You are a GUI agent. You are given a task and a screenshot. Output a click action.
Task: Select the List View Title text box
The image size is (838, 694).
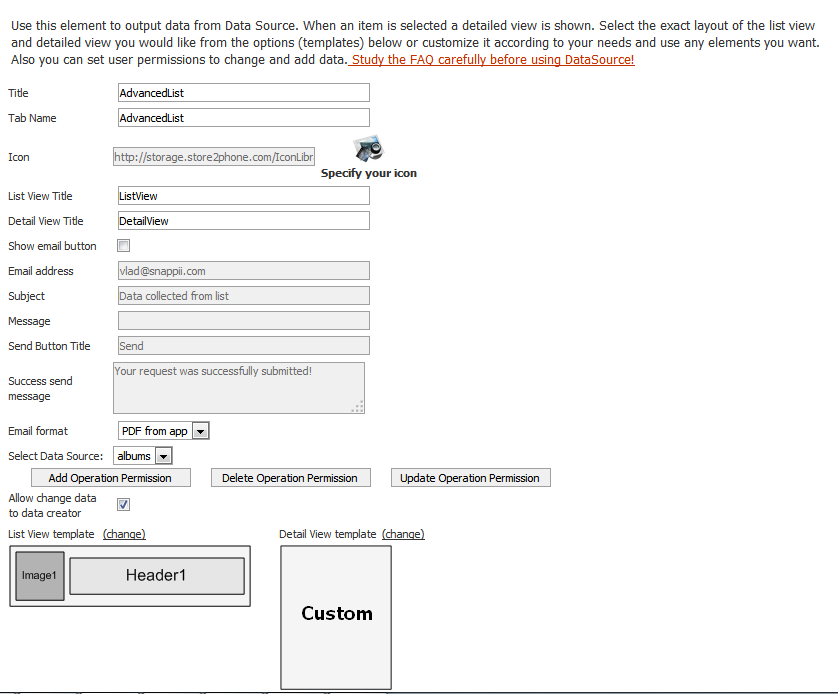(x=244, y=196)
